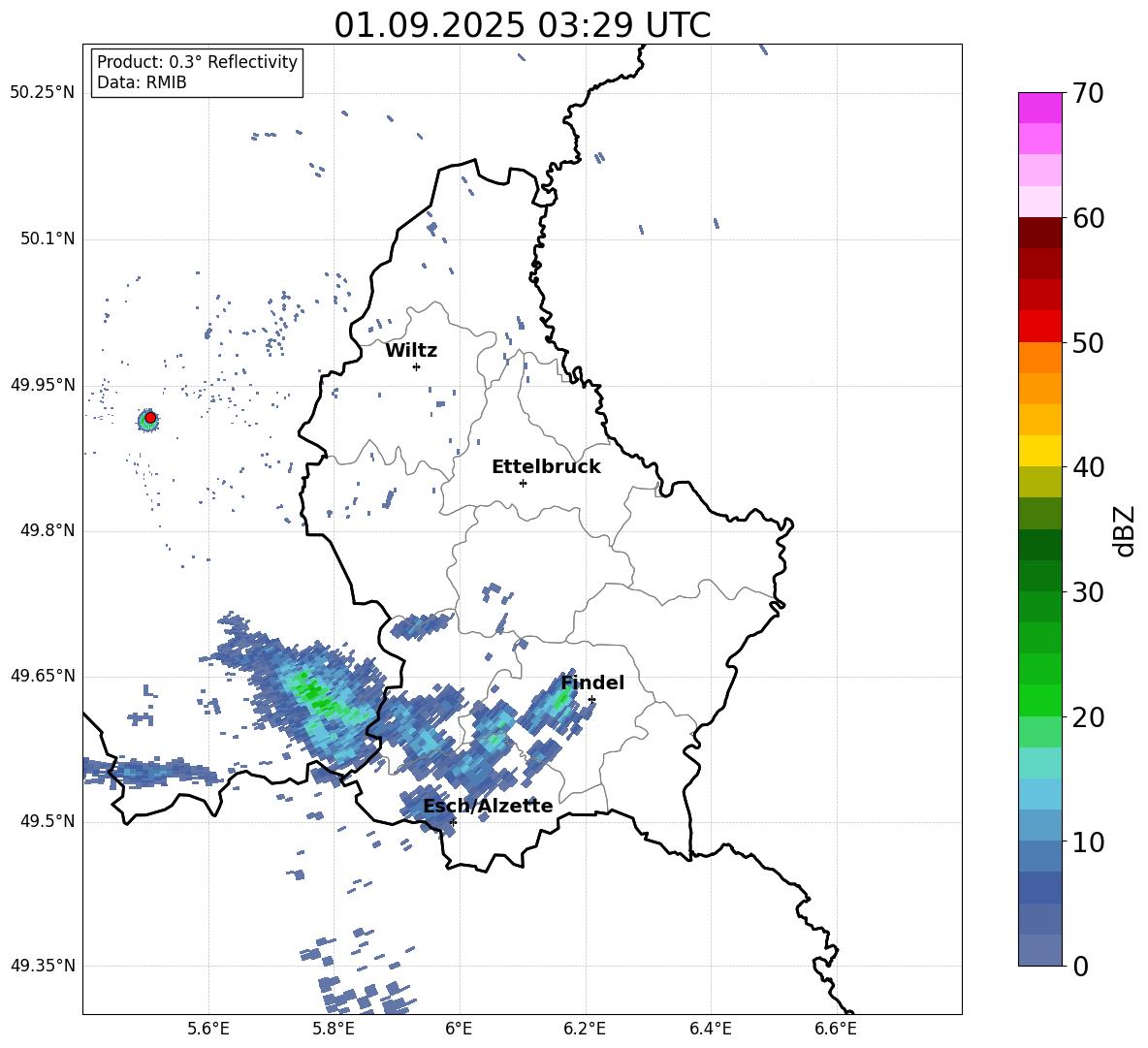
Task: Click the 49.65°N latitude label
Action: click(43, 676)
